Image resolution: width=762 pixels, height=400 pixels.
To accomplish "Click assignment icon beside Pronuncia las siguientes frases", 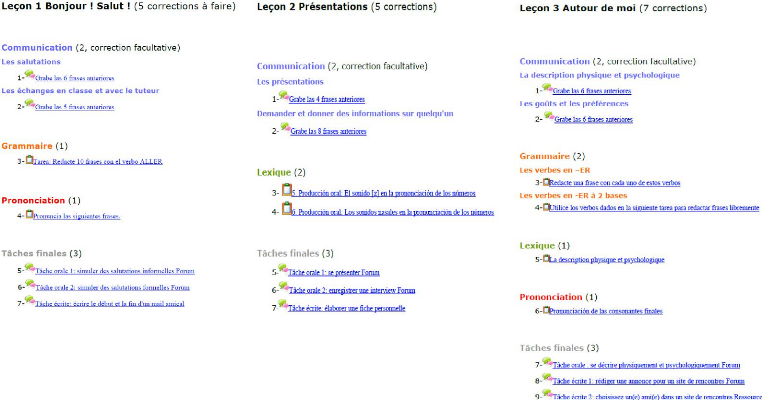I will 29,214.
